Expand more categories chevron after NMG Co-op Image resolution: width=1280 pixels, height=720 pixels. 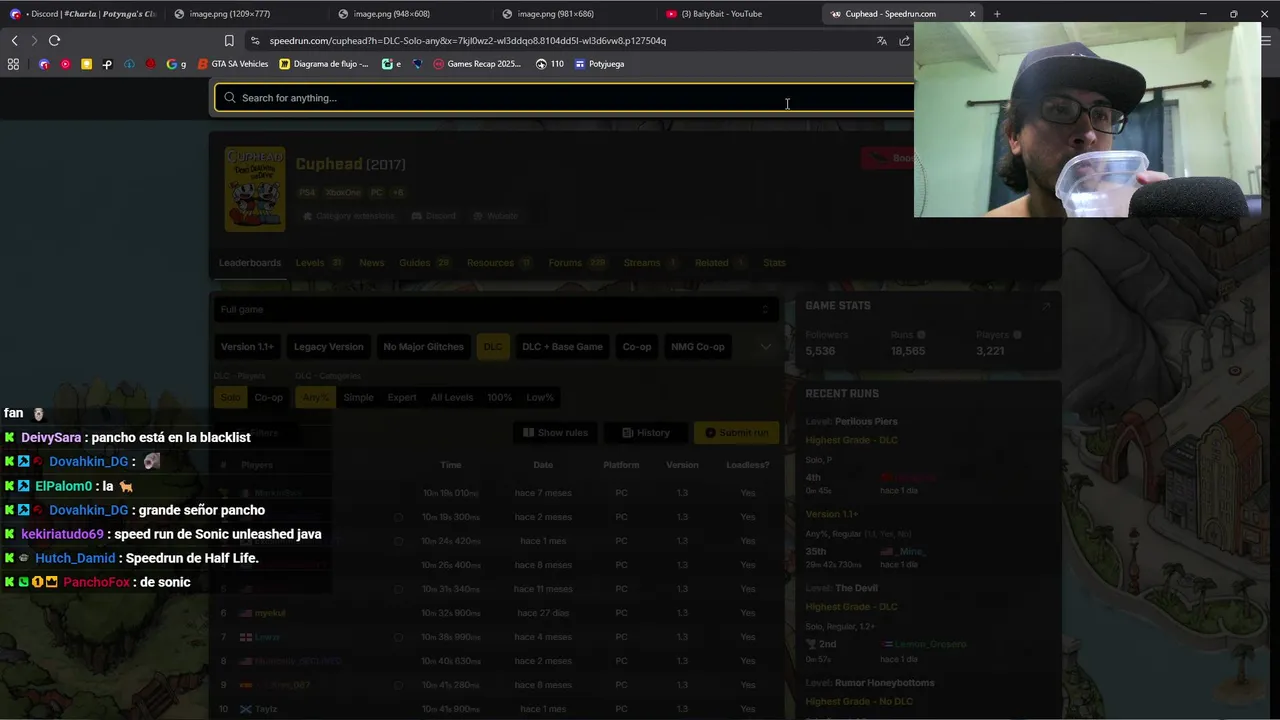click(765, 347)
